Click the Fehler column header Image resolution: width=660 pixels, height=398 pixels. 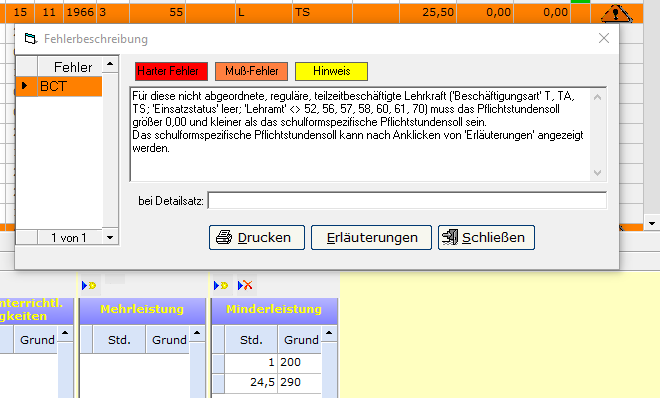[x=70, y=67]
